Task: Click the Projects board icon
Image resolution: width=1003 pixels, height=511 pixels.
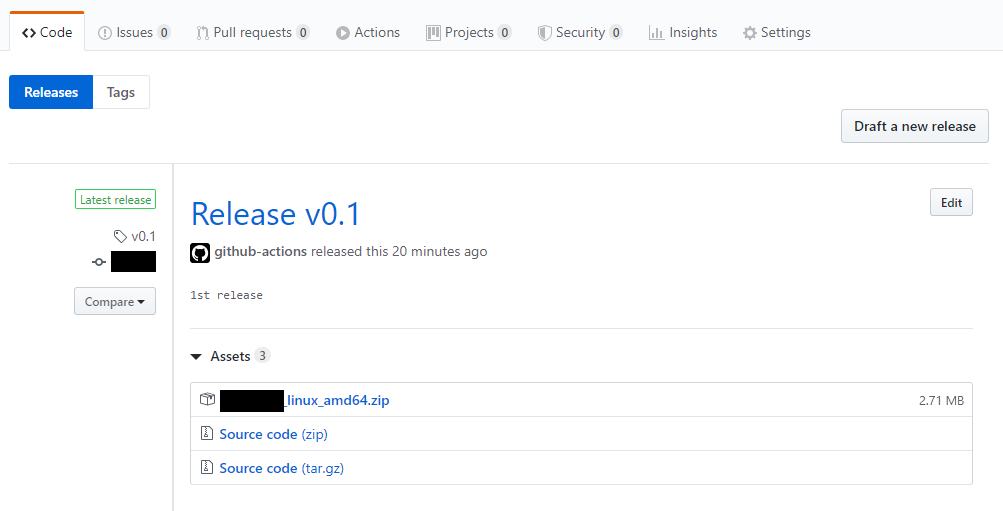Action: point(433,33)
